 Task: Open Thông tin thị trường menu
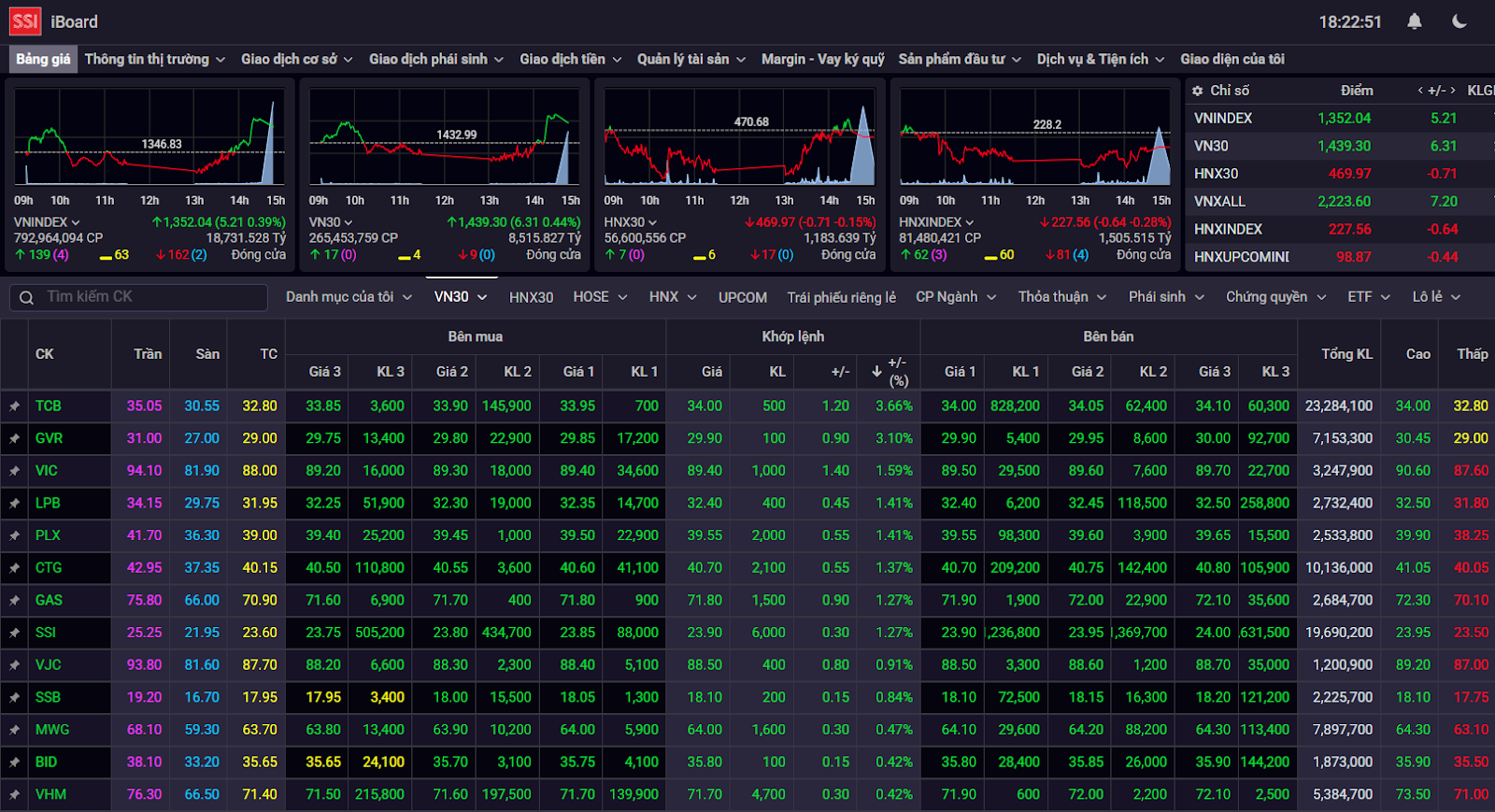click(155, 59)
